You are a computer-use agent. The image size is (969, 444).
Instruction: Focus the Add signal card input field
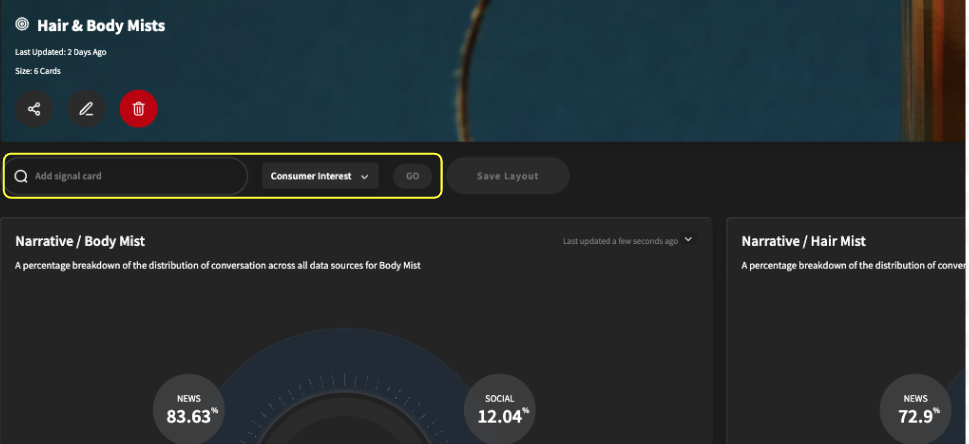click(x=126, y=176)
